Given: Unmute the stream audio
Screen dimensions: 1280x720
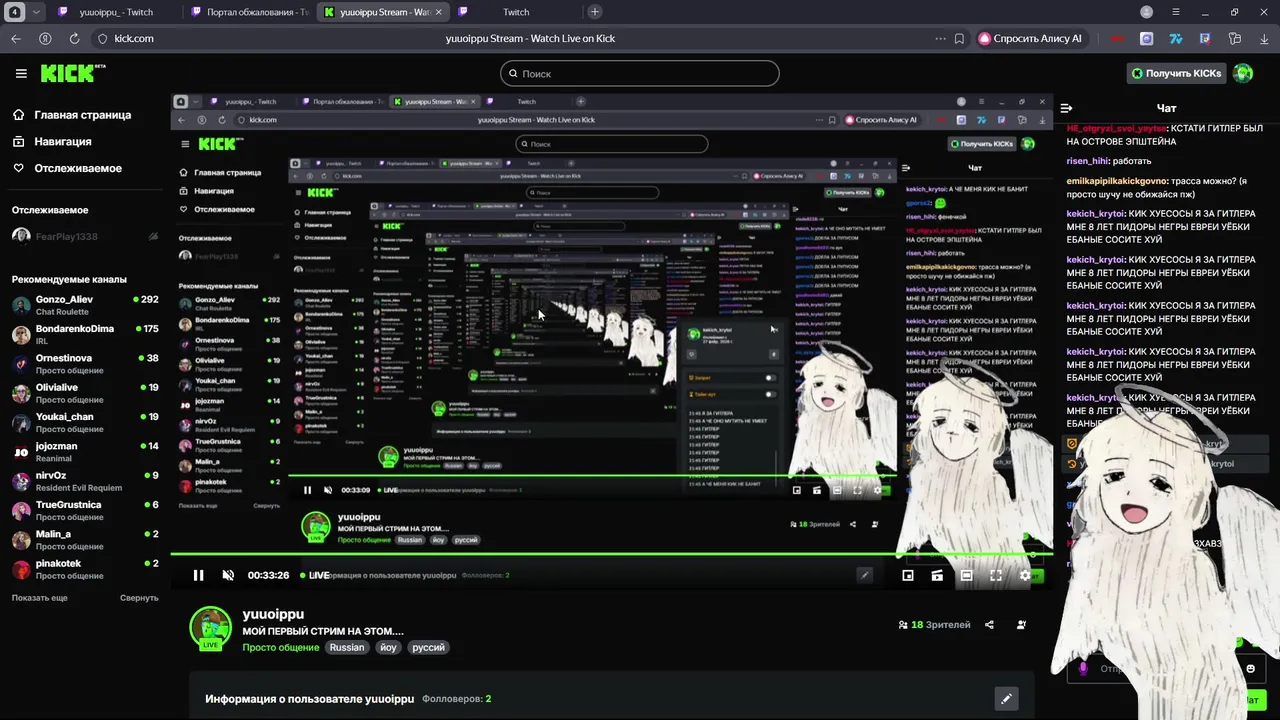Looking at the screenshot, I should coord(228,575).
